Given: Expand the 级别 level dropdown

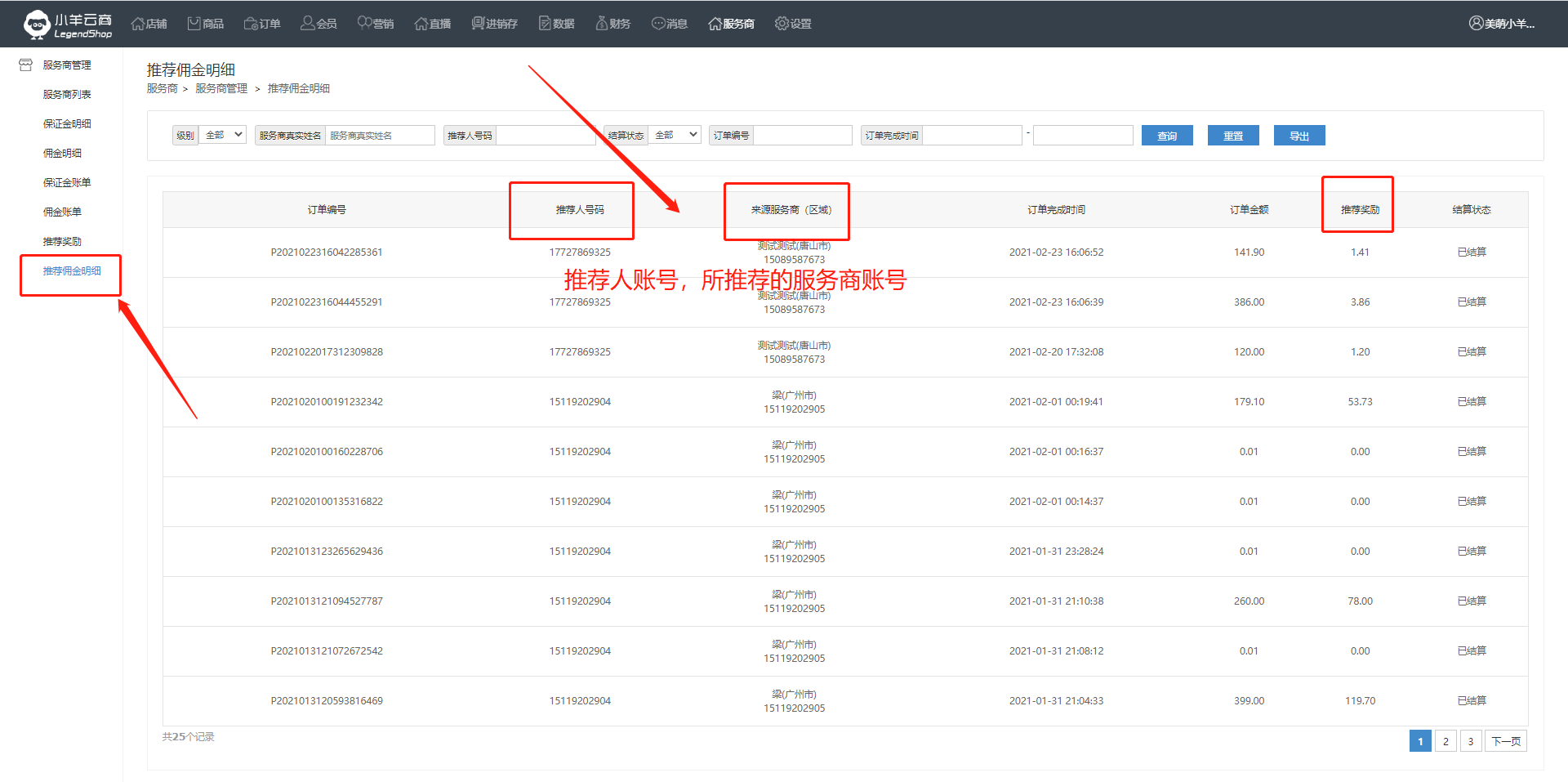Looking at the screenshot, I should [x=223, y=135].
